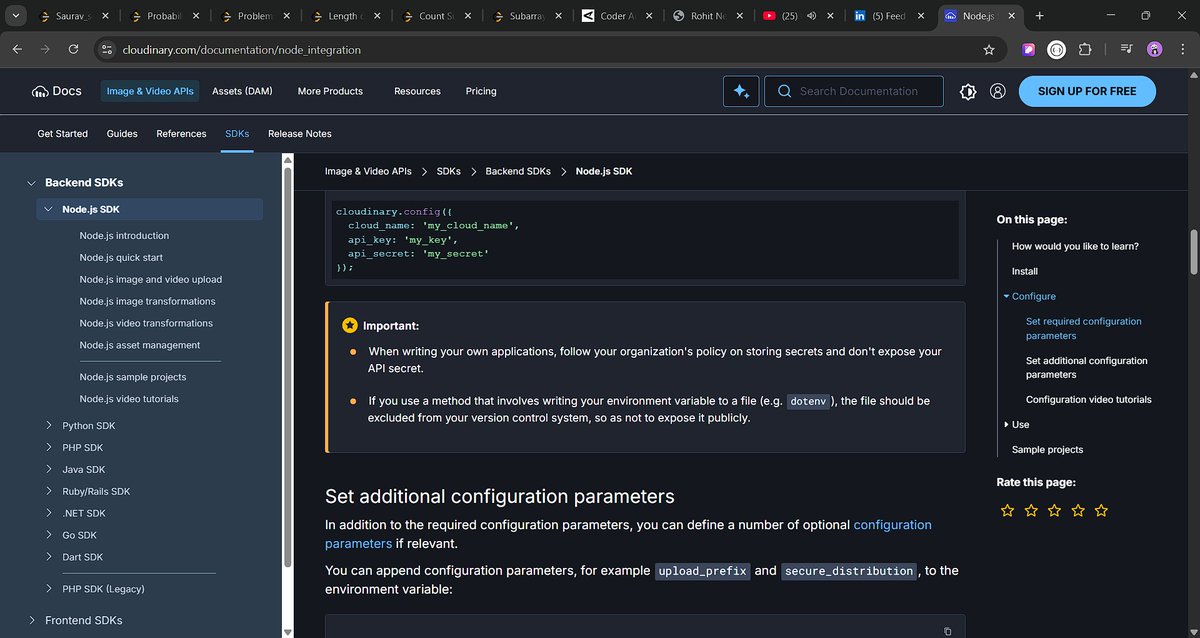
Task: Jump to Configuration video tutorials
Action: [1089, 399]
